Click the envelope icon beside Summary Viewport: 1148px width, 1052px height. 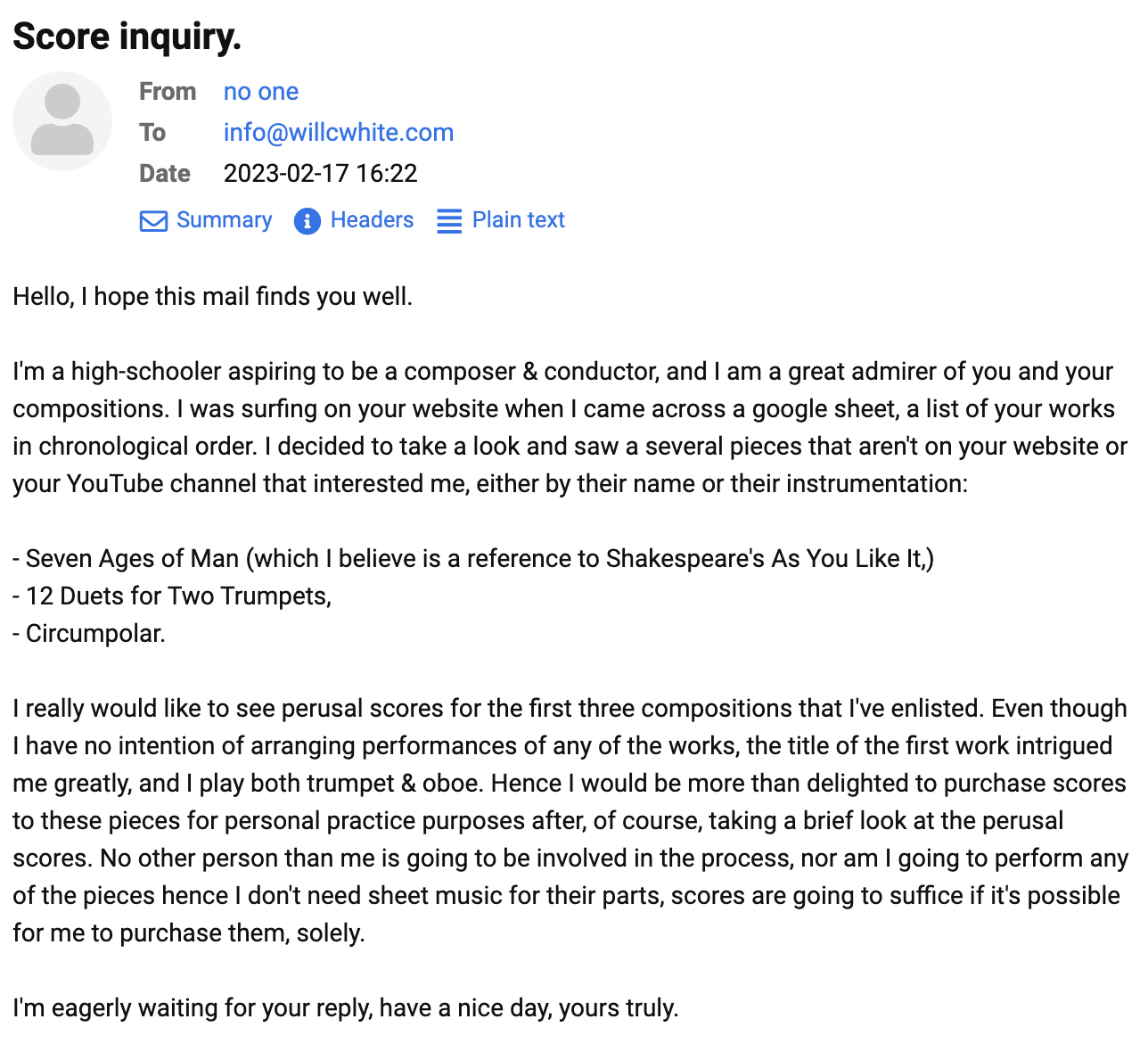click(153, 220)
